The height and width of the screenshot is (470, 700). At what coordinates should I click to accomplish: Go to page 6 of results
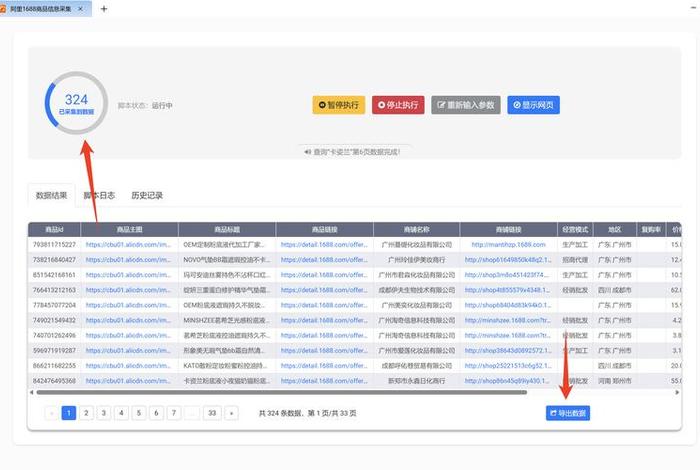(x=156, y=413)
